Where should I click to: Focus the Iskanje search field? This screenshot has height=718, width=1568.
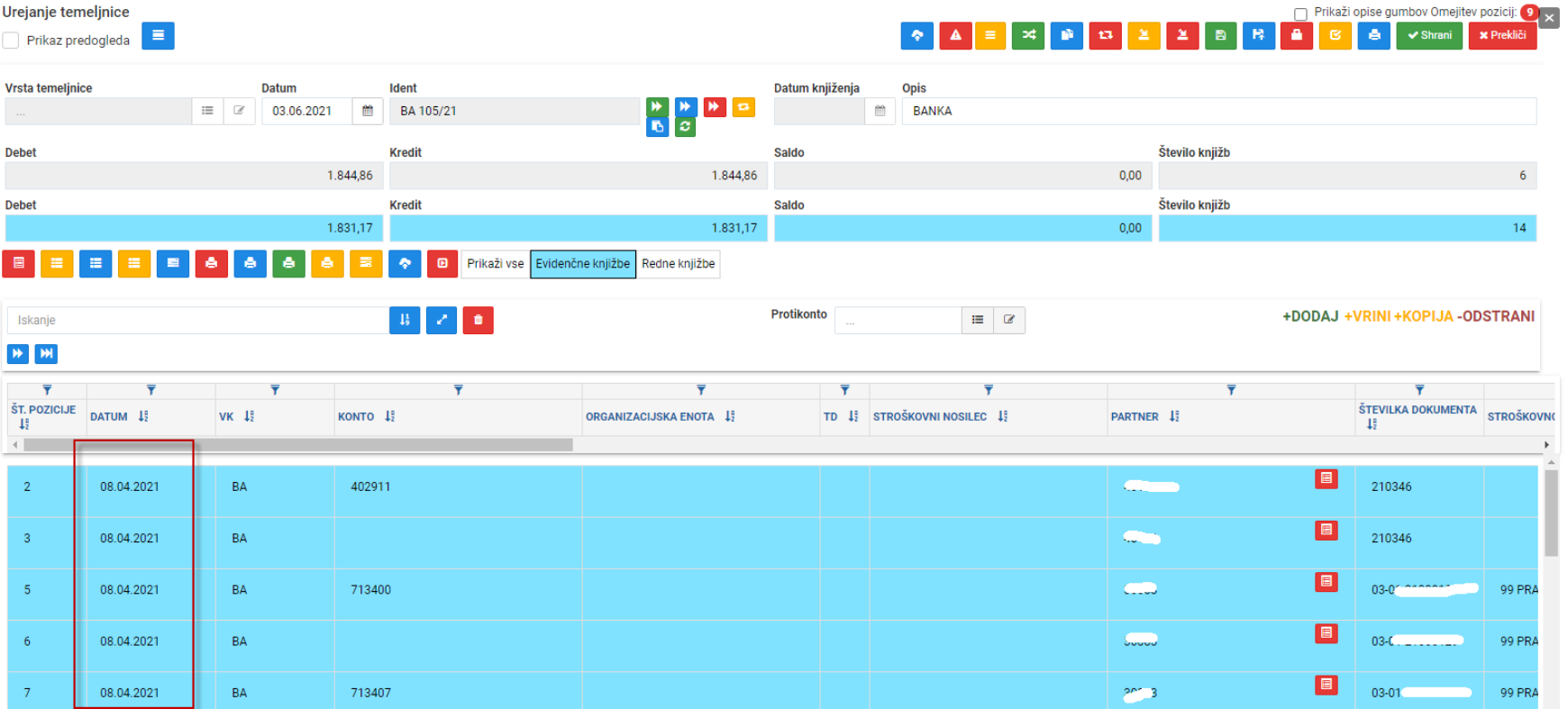pos(198,320)
